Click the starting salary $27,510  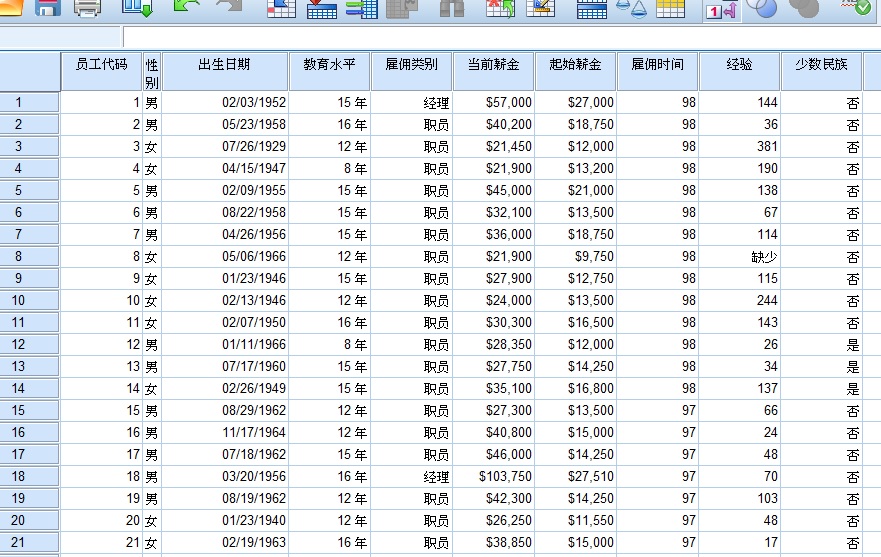575,477
